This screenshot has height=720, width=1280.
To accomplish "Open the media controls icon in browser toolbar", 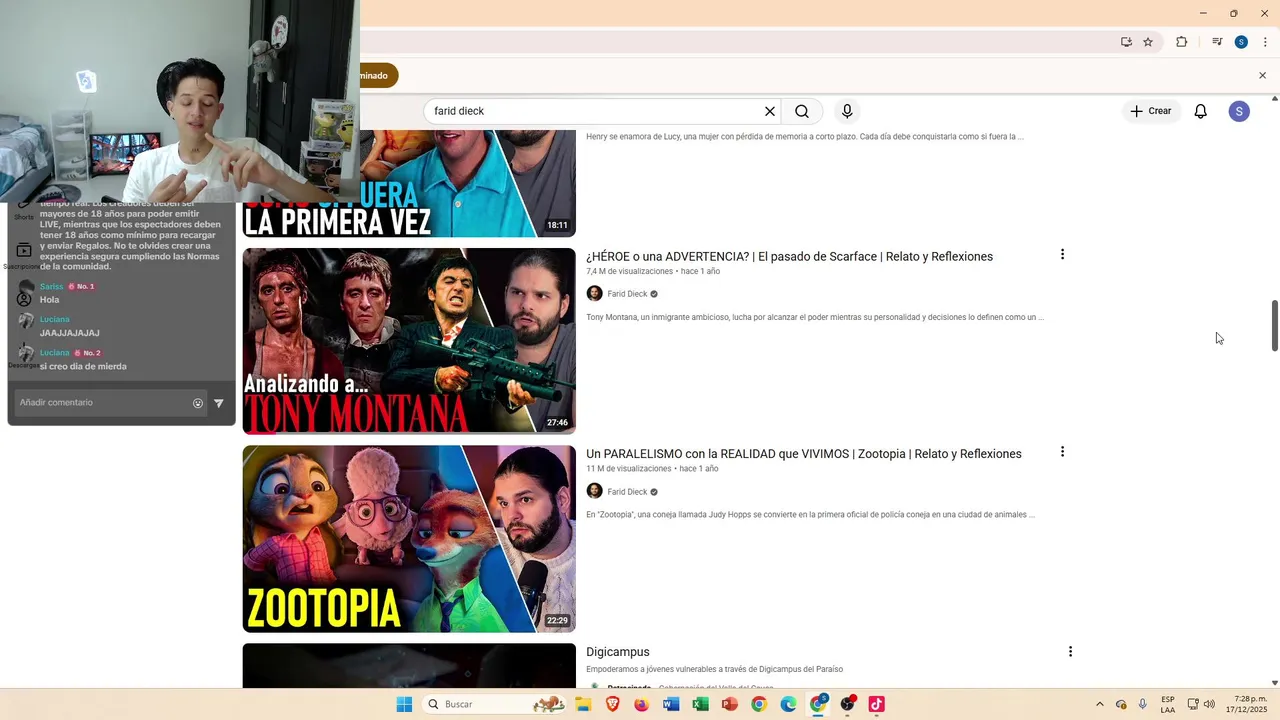I will coord(1217,42).
